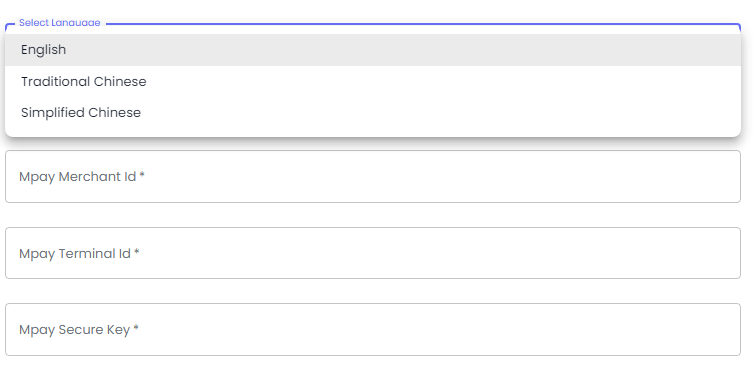Click the asterisk beside Mpay Secure Key
The width and height of the screenshot is (754, 367).
click(x=137, y=329)
